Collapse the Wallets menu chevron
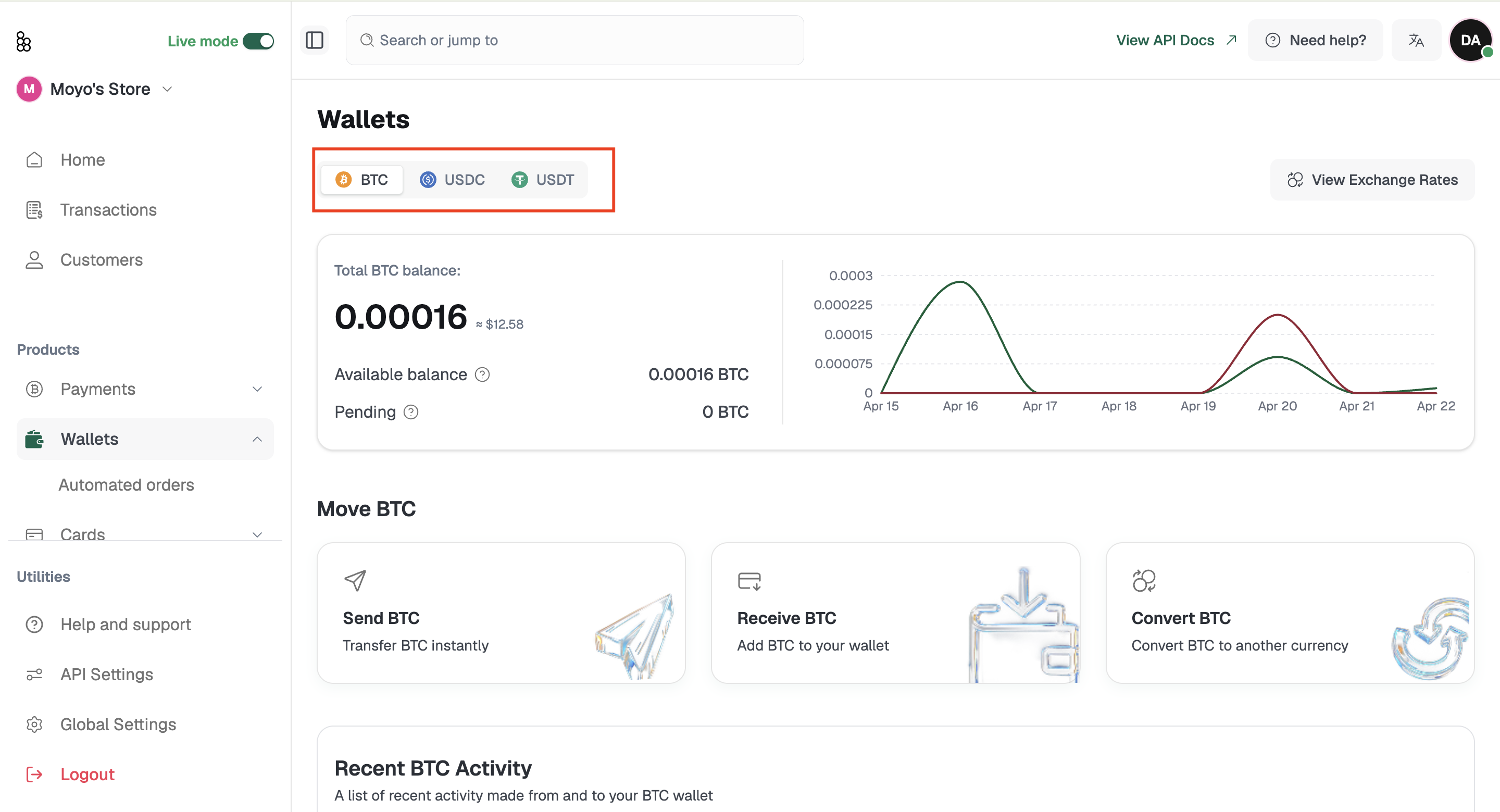The image size is (1500, 812). (257, 439)
